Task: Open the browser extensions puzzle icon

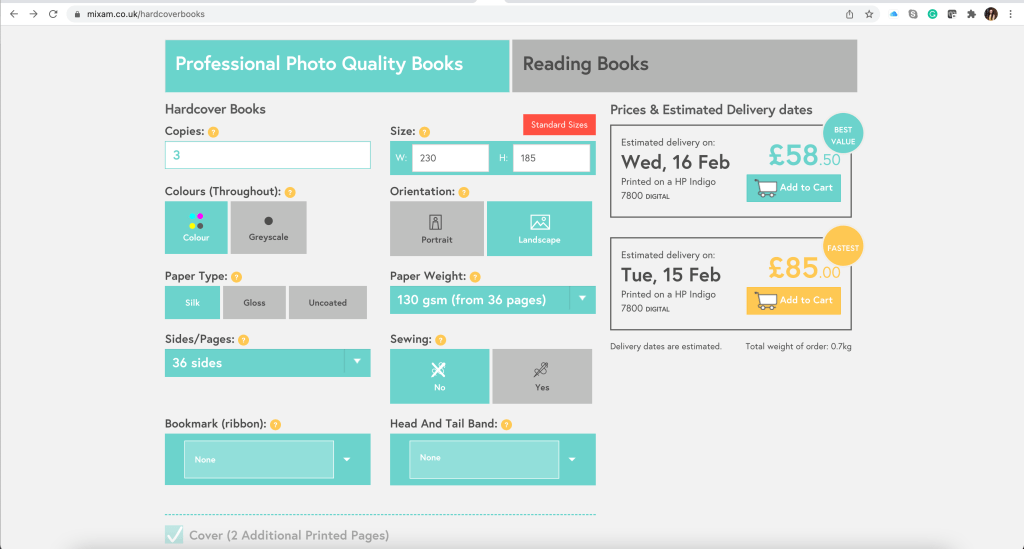Action: pyautogui.click(x=970, y=14)
